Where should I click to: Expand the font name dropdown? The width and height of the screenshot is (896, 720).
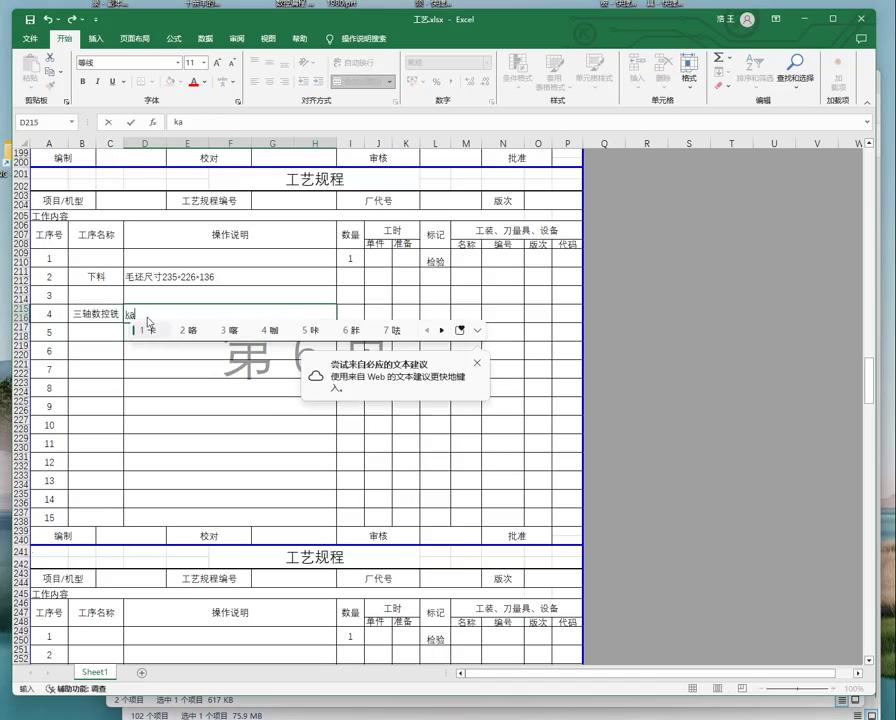point(176,63)
